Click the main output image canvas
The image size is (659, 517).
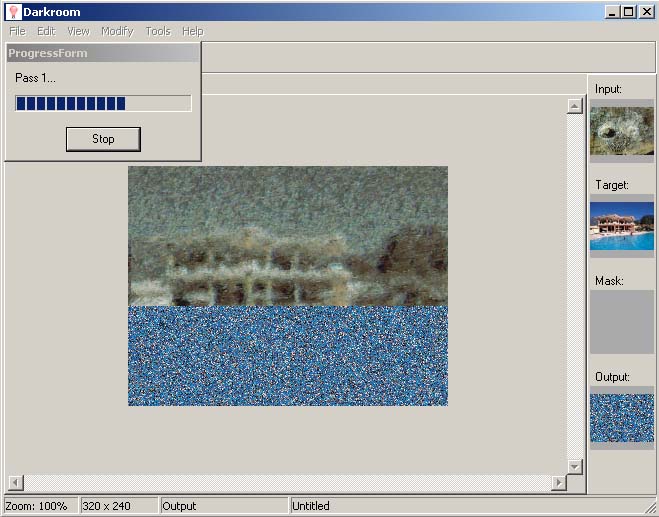[288, 286]
